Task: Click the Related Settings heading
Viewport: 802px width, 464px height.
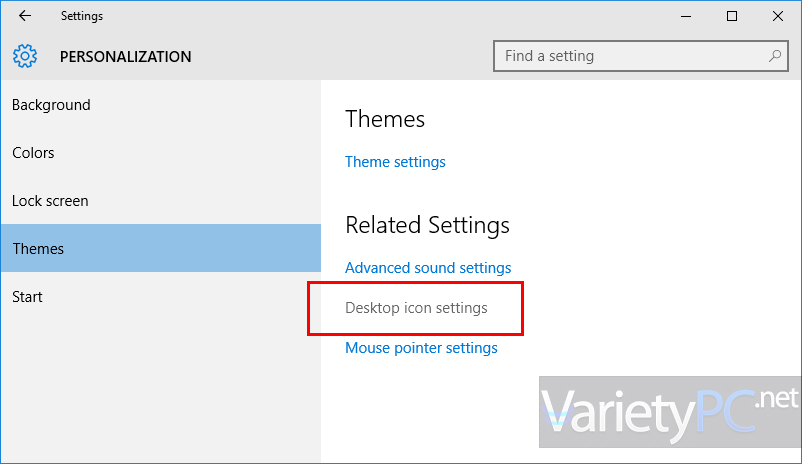Action: (x=427, y=225)
